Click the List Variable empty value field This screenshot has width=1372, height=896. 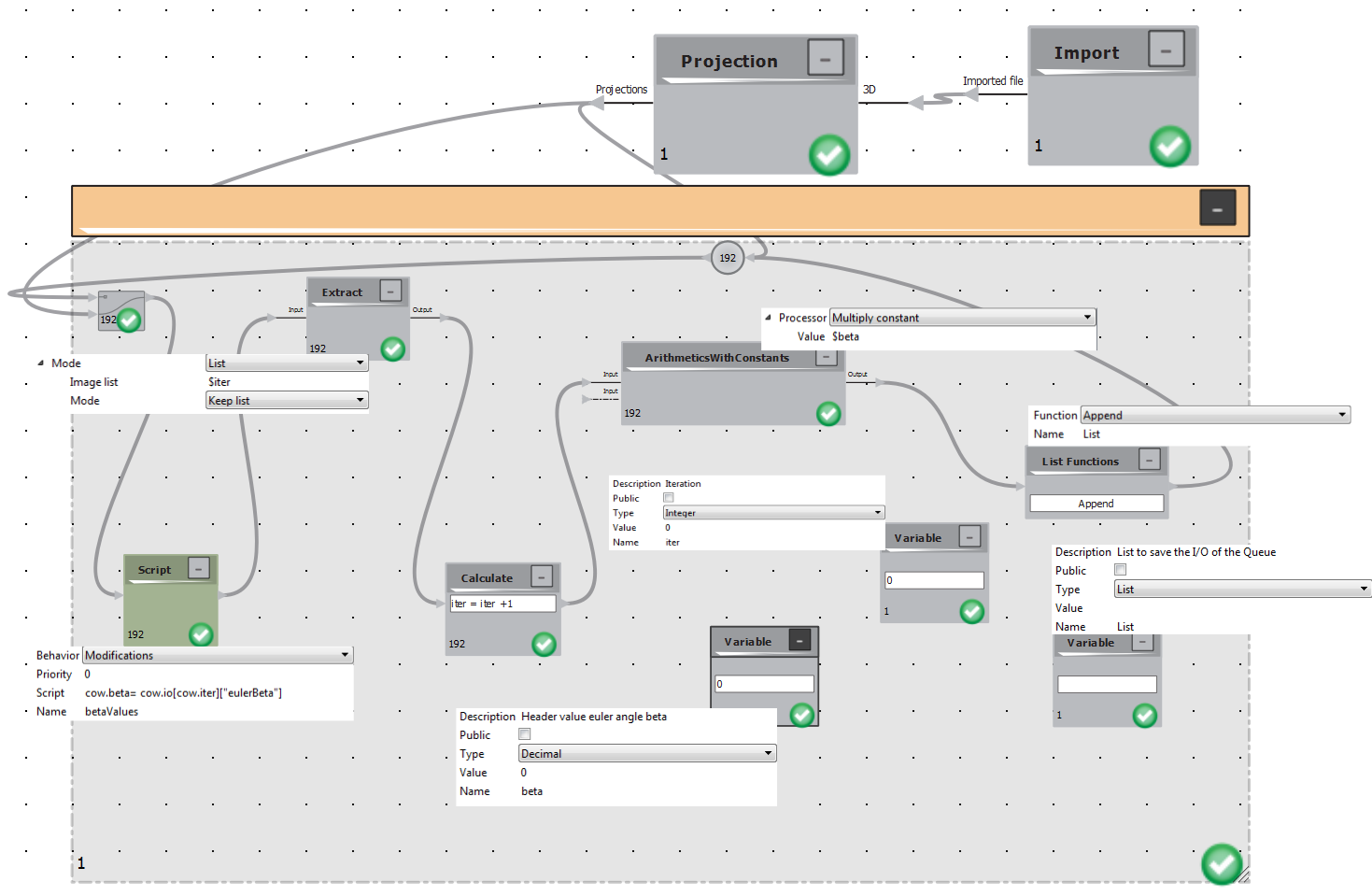1107,684
